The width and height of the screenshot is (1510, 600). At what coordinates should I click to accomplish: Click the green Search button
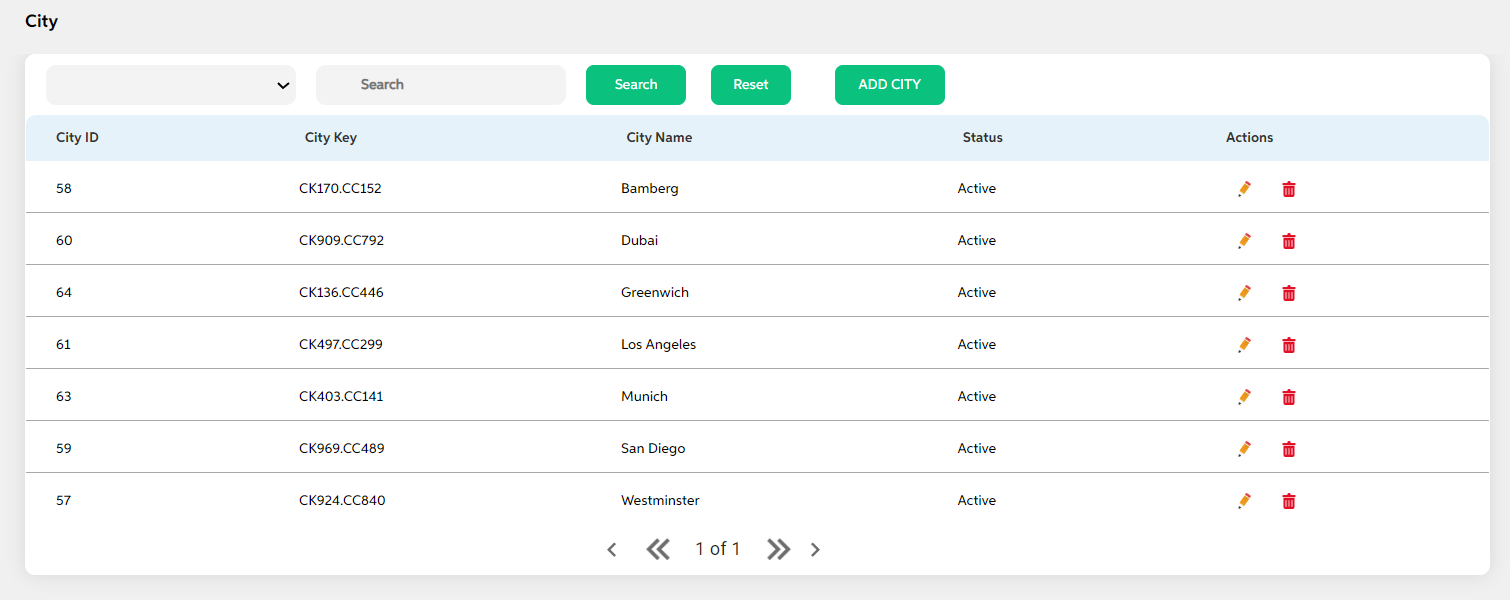[636, 85]
